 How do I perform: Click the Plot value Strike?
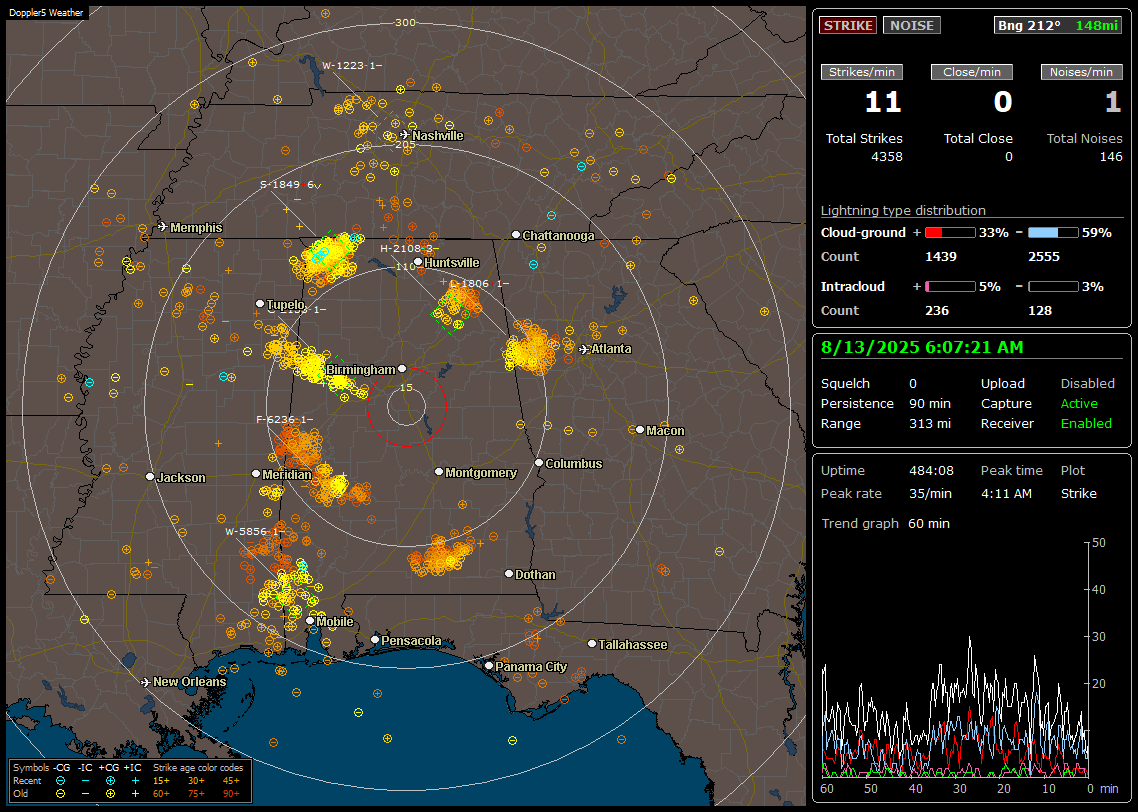tap(1078, 493)
